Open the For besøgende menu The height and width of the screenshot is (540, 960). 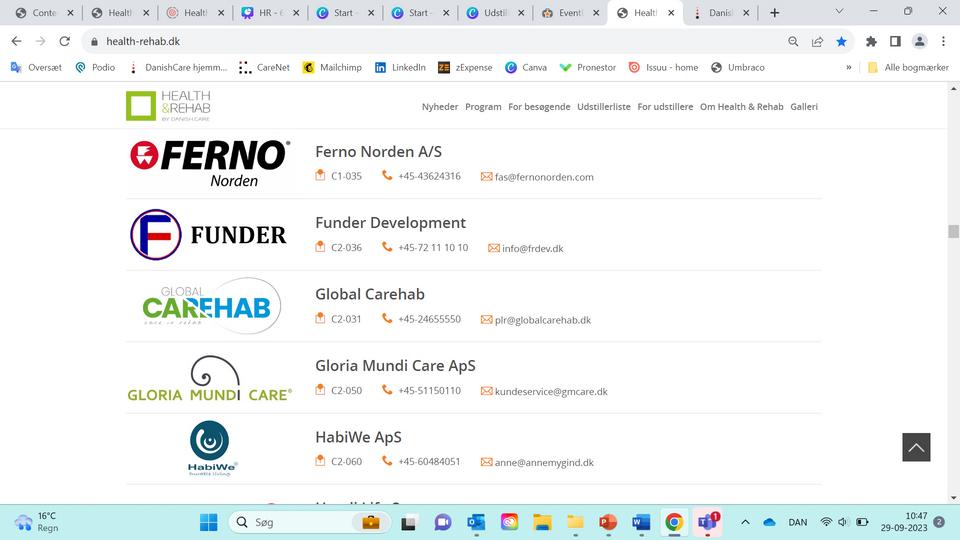[539, 107]
